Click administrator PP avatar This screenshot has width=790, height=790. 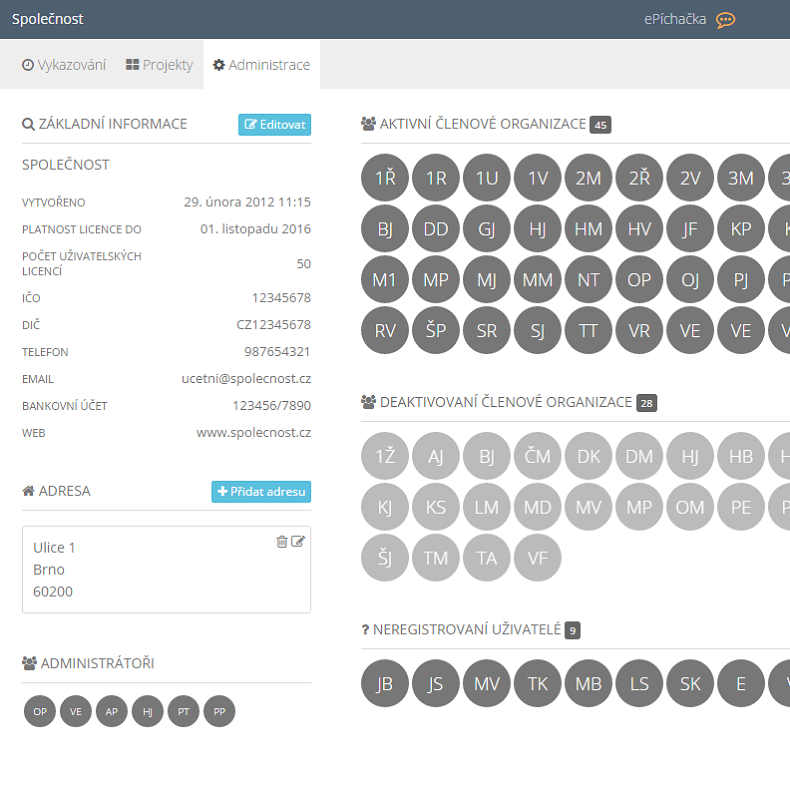[x=219, y=712]
